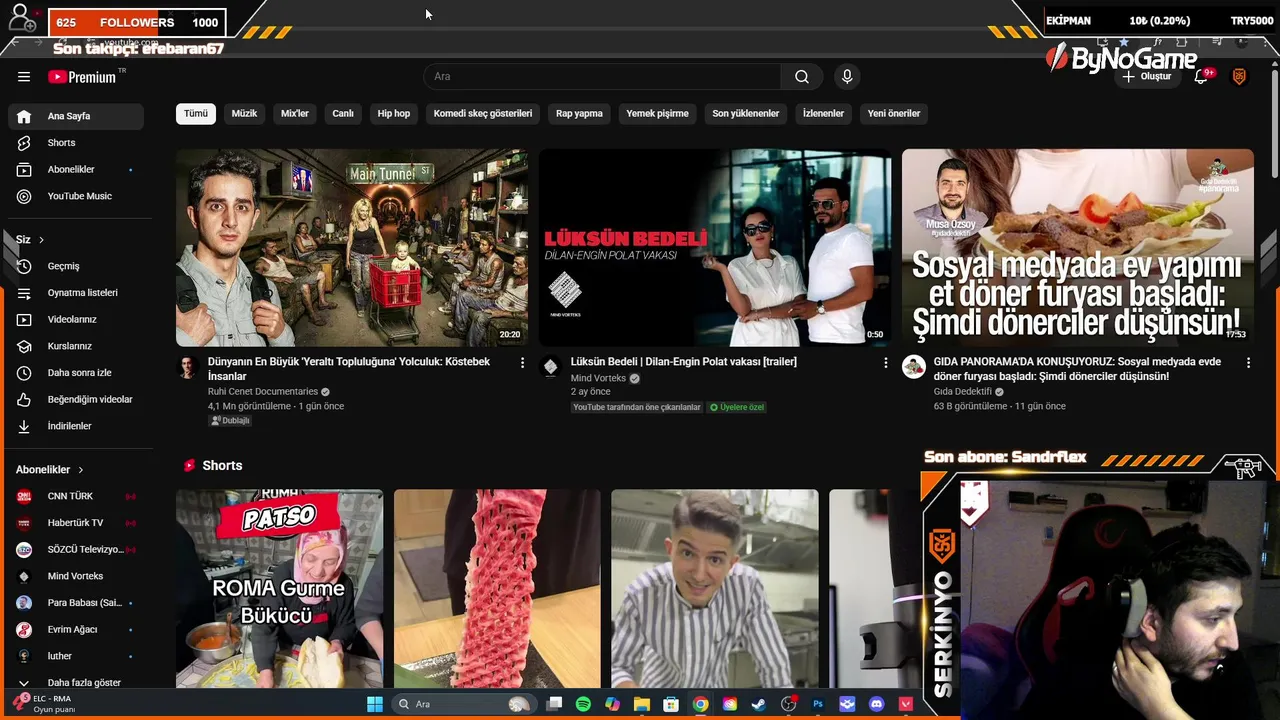Open Discord from the taskbar
Screen dimensions: 1280x720
click(x=877, y=704)
